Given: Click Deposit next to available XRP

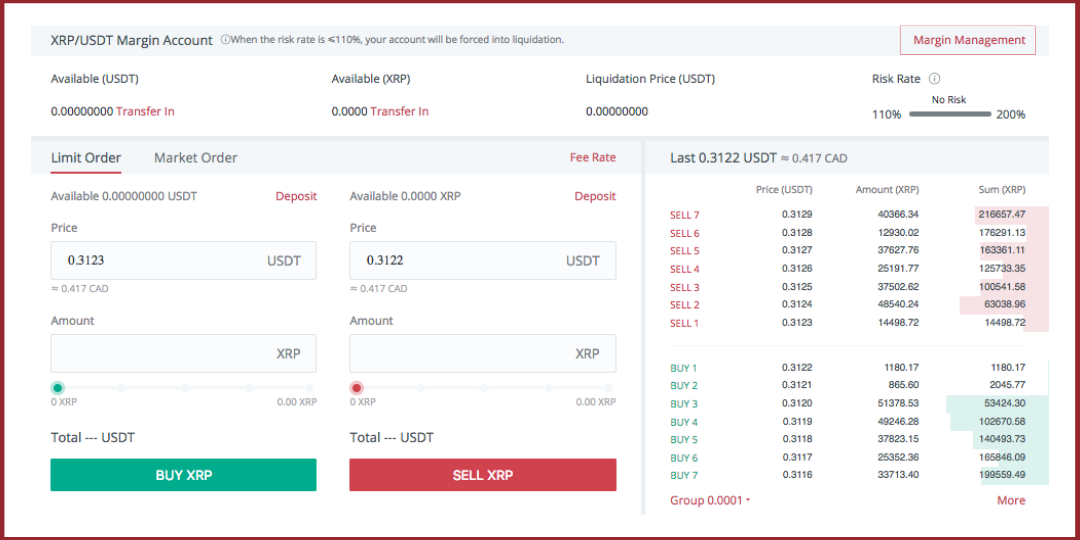Looking at the screenshot, I should 595,196.
